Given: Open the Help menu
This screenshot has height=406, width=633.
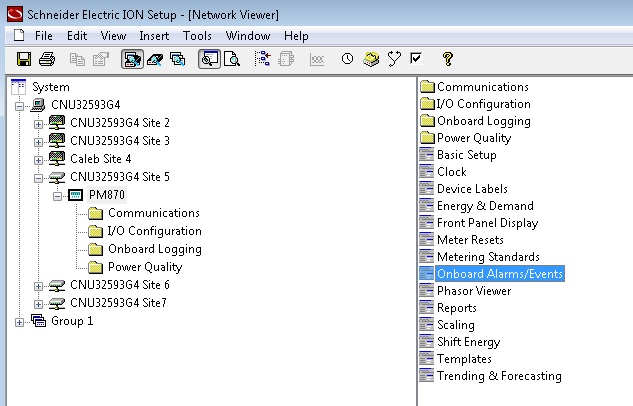Looking at the screenshot, I should pos(296,36).
